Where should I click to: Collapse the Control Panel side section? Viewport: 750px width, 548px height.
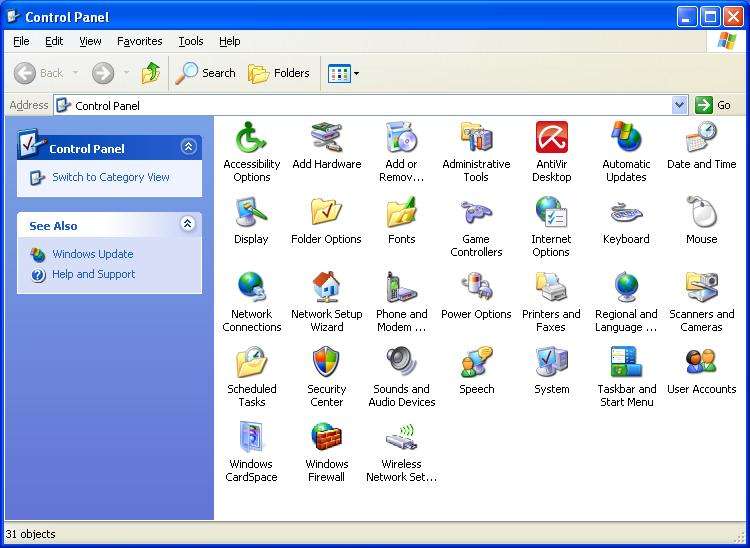tap(188, 146)
